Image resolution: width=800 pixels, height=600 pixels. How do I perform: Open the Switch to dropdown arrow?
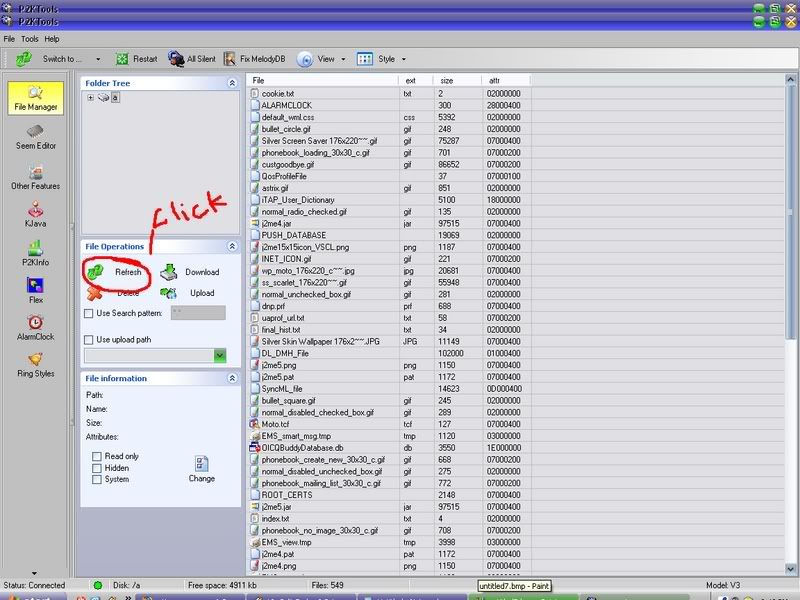(98, 59)
